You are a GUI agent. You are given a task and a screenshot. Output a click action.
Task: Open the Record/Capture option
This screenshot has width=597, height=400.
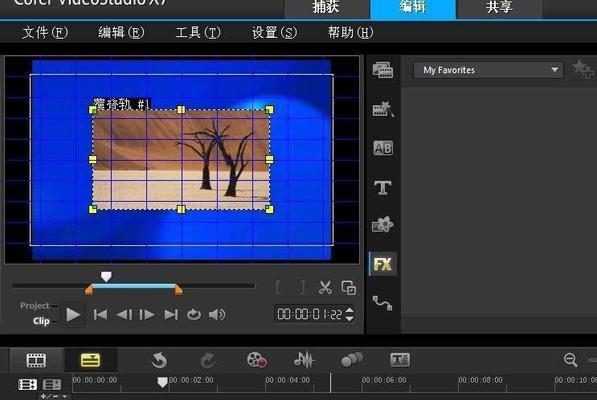point(256,360)
